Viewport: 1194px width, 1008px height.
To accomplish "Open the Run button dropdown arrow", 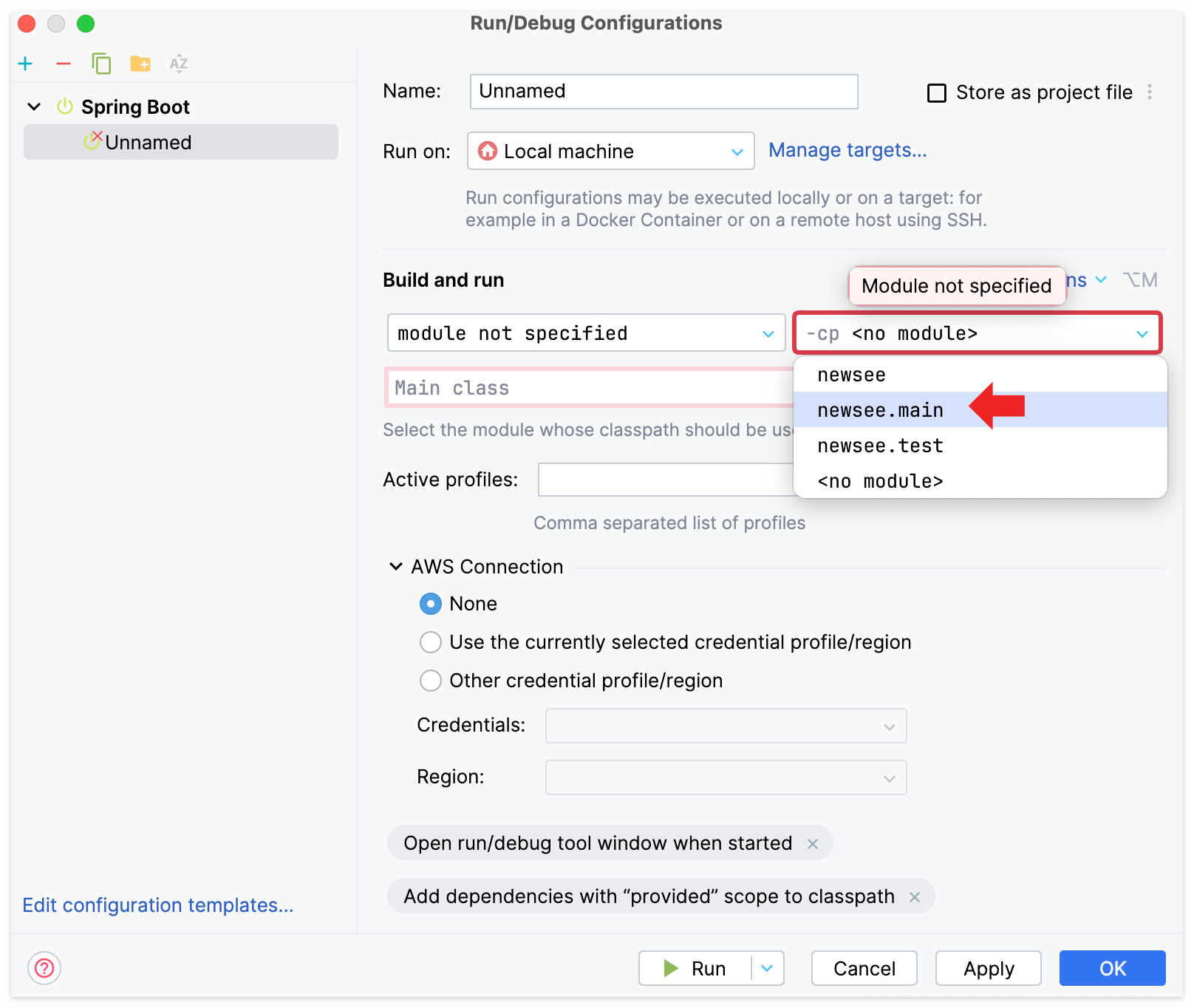I will click(768, 968).
